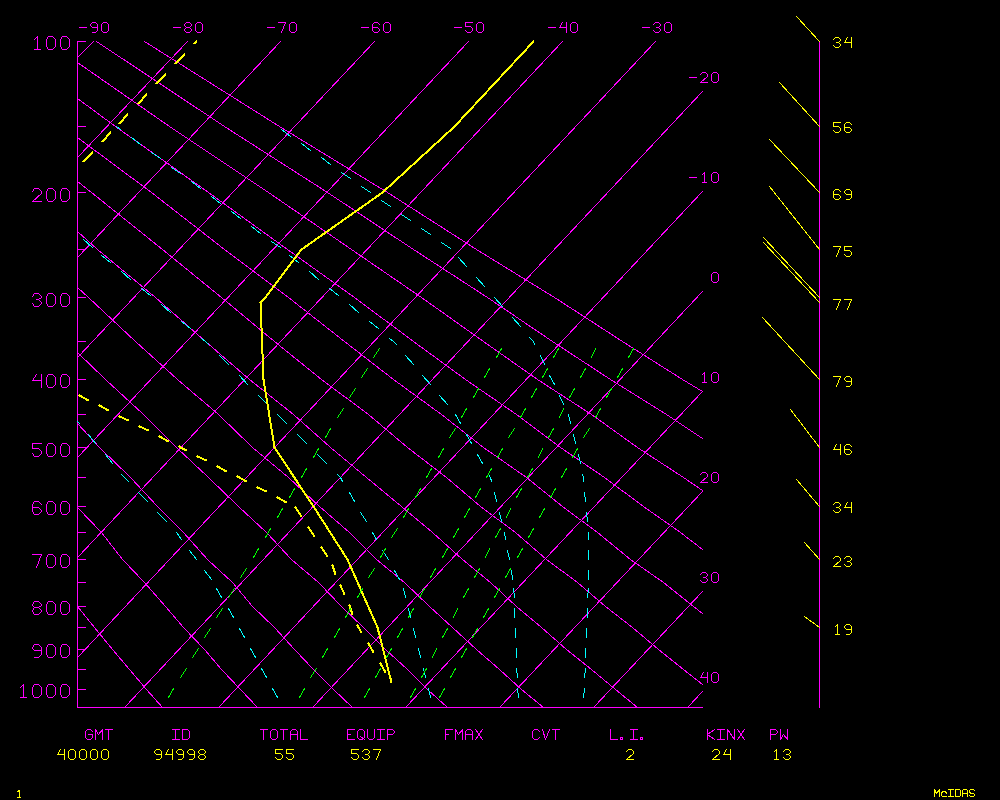This screenshot has height=800, width=1000.
Task: Click the L.I. lifted index label
Action: coord(627,735)
